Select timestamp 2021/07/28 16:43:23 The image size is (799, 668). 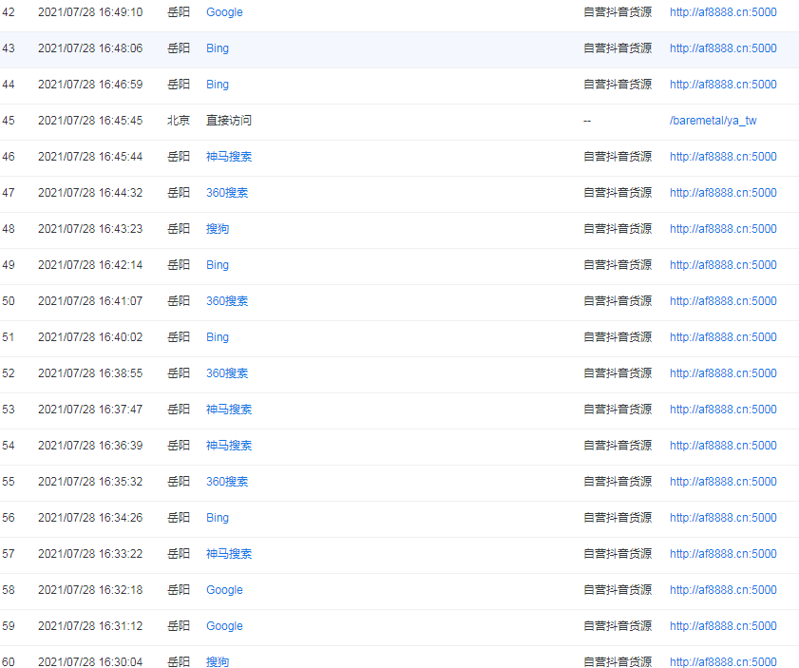click(90, 229)
